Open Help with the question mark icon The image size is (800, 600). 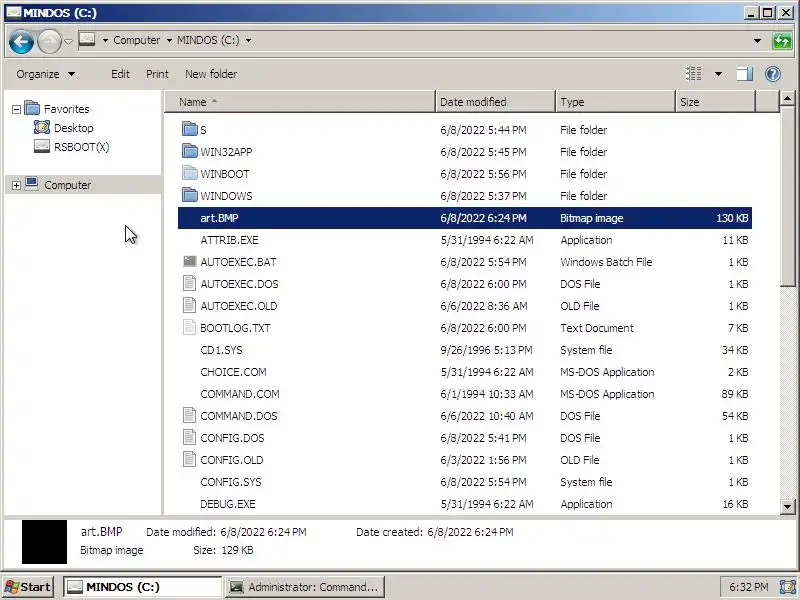[773, 74]
